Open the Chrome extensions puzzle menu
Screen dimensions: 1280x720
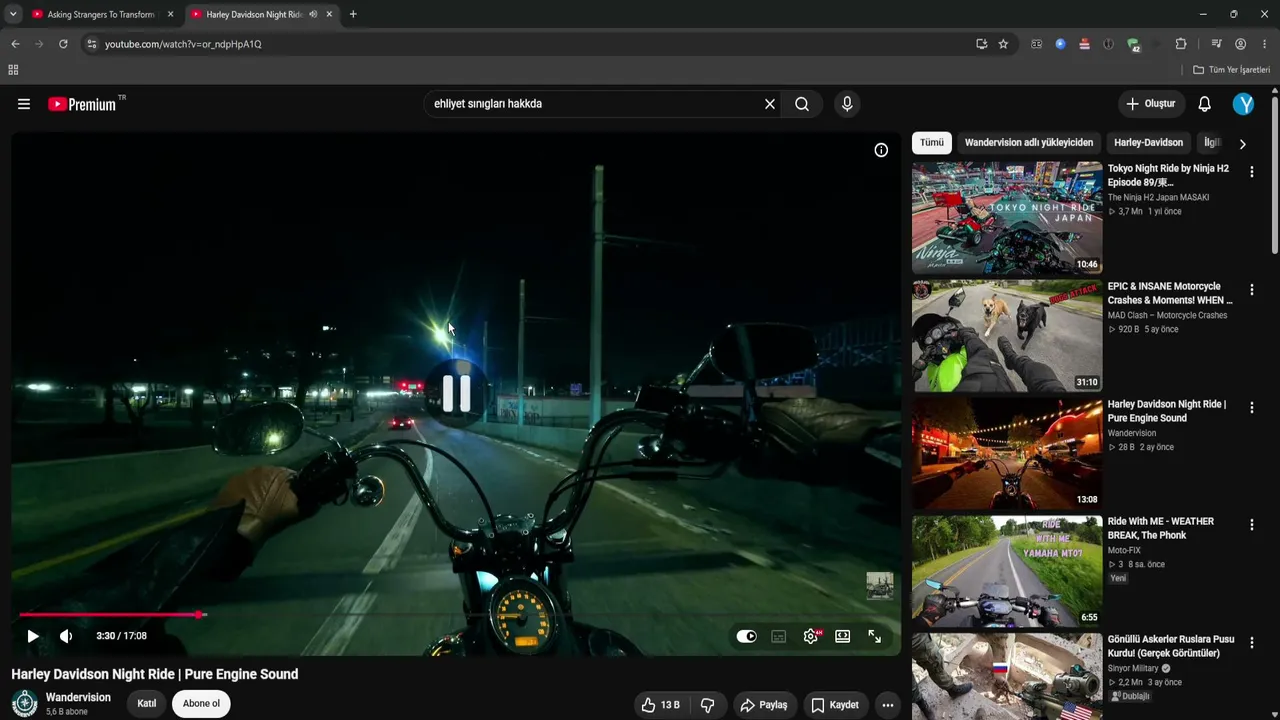coord(1181,44)
